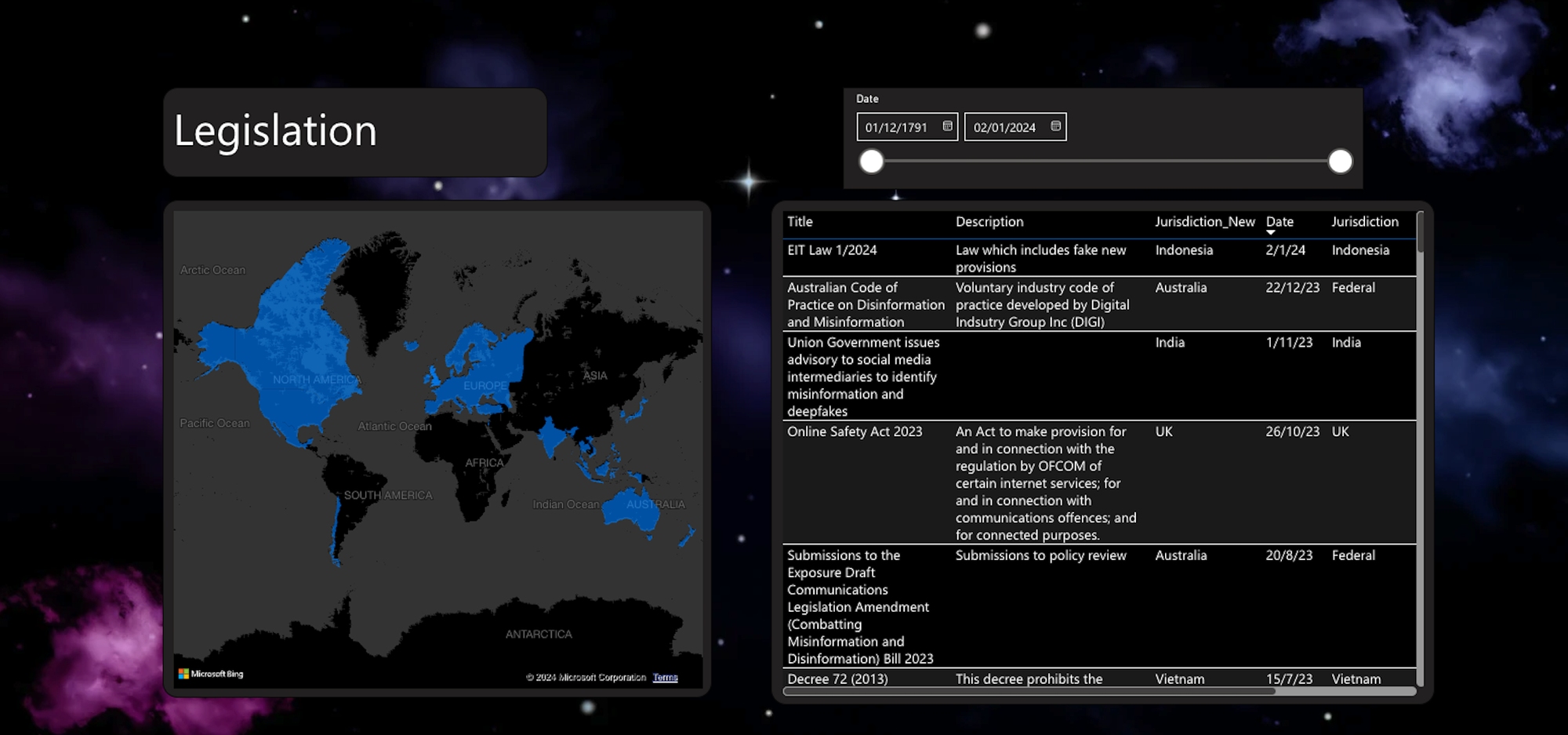
Task: Select the Decree 72 (2013) title cell
Action: pos(837,679)
